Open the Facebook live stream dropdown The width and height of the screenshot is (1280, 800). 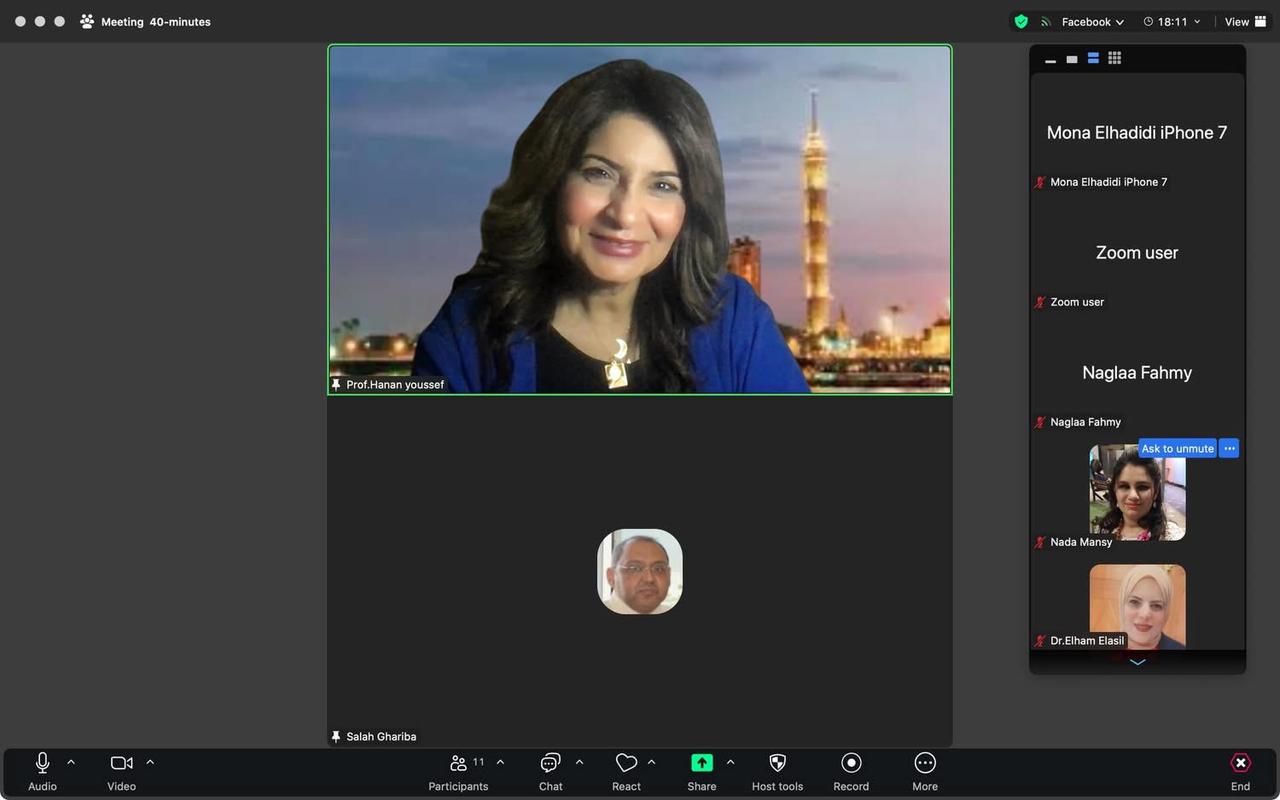(x=1092, y=22)
